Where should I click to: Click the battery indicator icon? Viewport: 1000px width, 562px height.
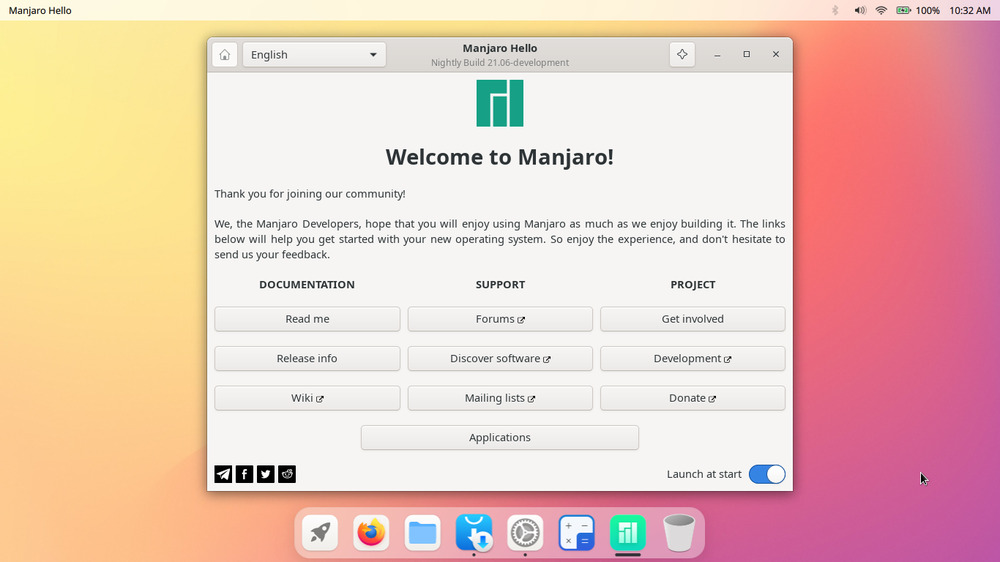(x=903, y=10)
